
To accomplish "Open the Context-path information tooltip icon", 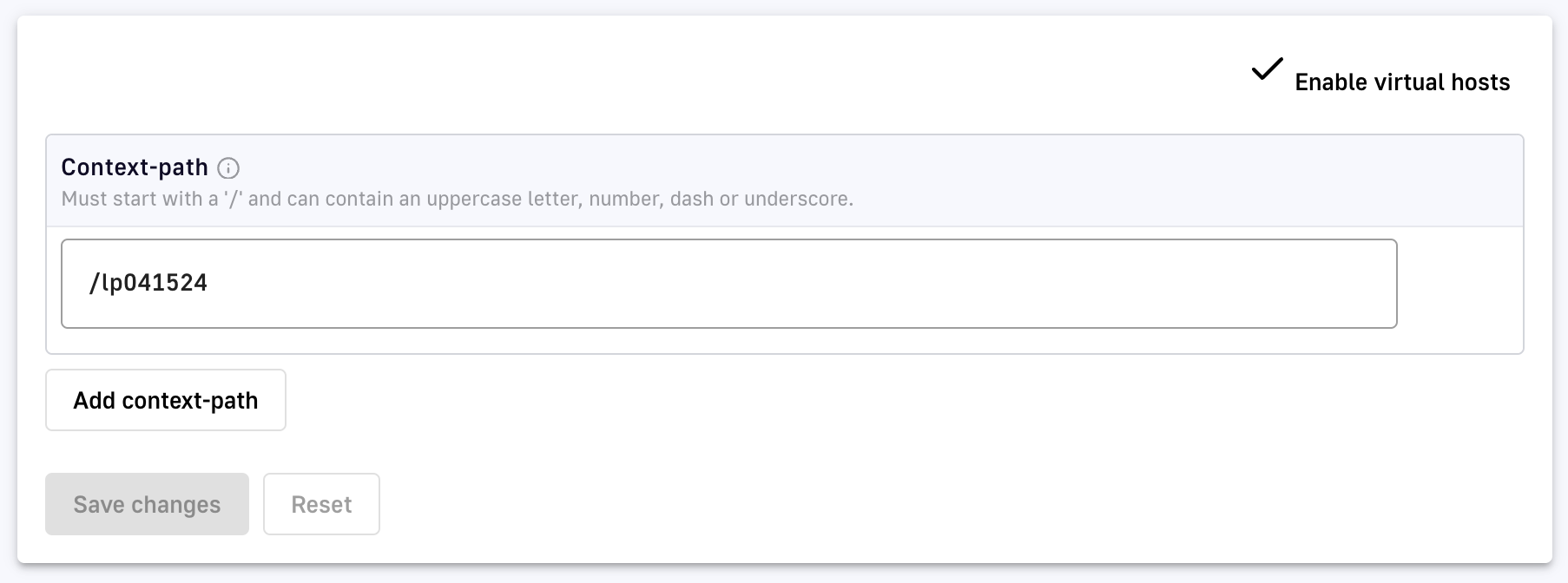I will [228, 168].
